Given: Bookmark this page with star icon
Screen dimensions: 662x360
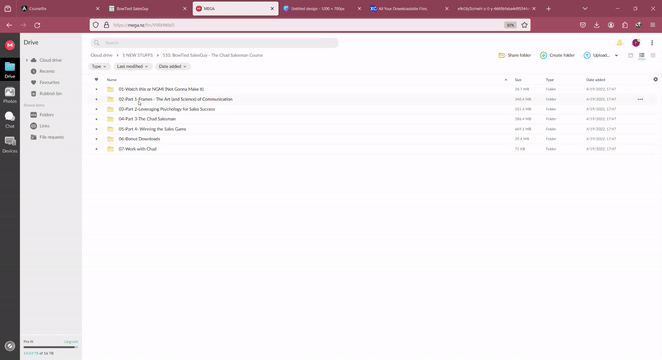Looking at the screenshot, I should tap(524, 25).
